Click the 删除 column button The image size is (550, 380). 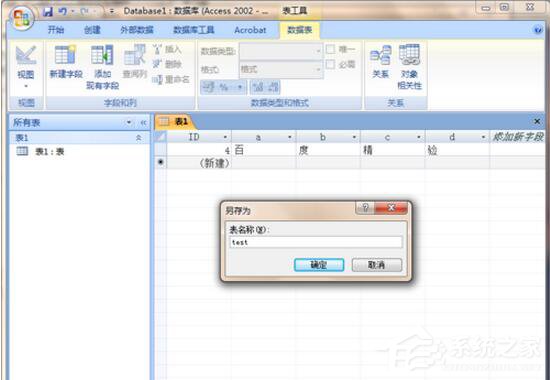click(x=167, y=64)
